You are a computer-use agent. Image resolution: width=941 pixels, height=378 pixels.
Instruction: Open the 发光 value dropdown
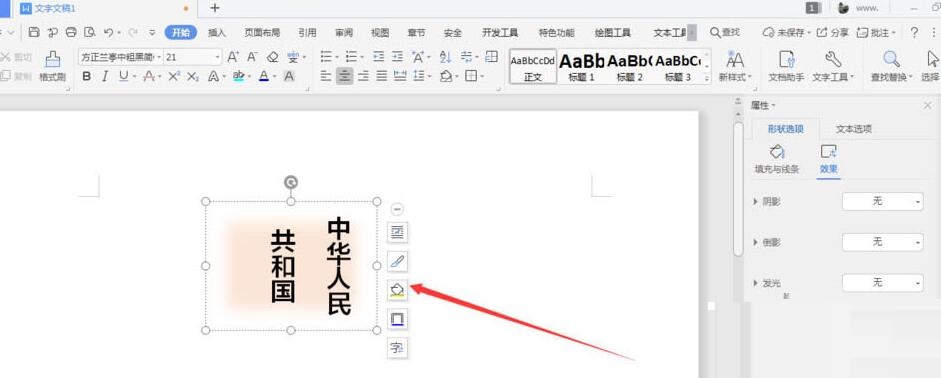coord(882,283)
